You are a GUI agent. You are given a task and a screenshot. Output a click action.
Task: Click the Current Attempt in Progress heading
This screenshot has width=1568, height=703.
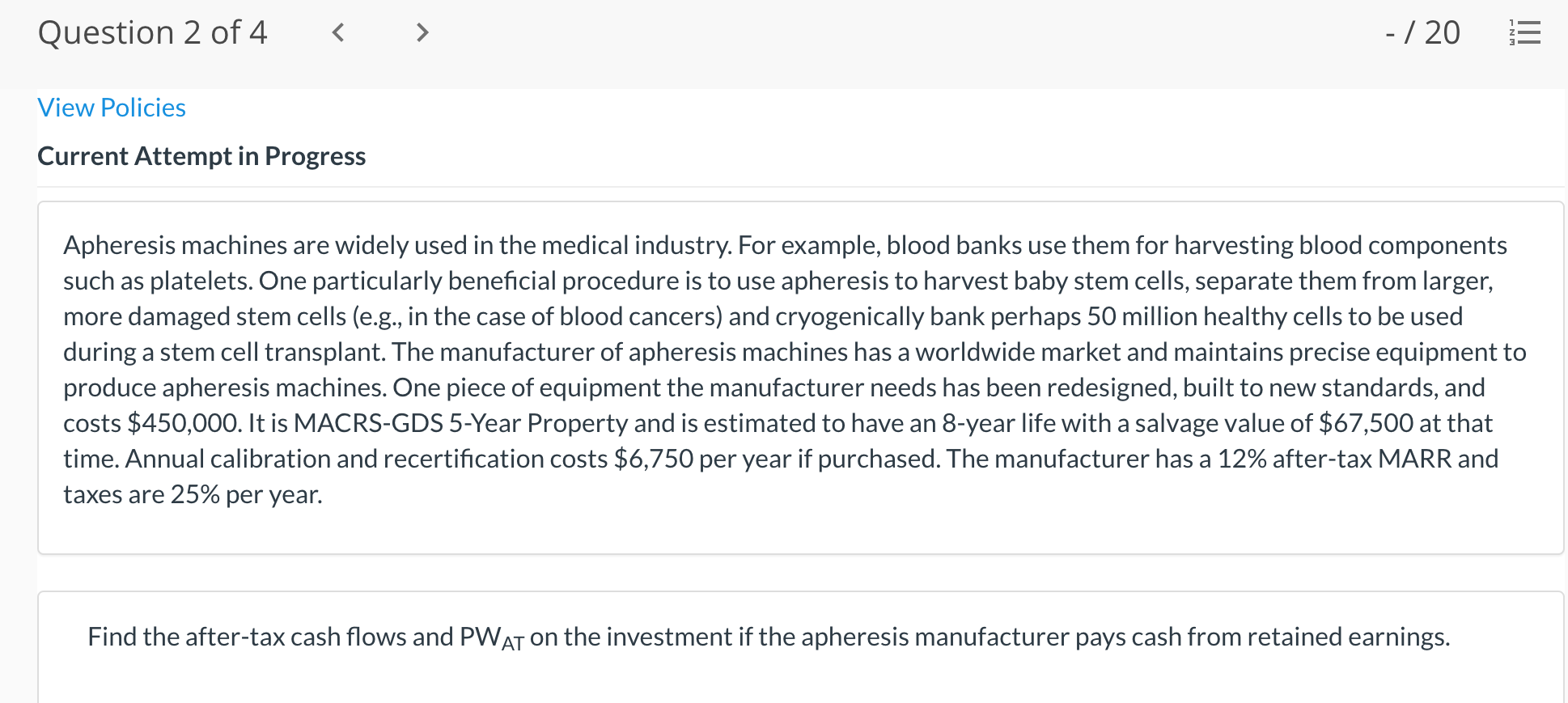point(201,155)
